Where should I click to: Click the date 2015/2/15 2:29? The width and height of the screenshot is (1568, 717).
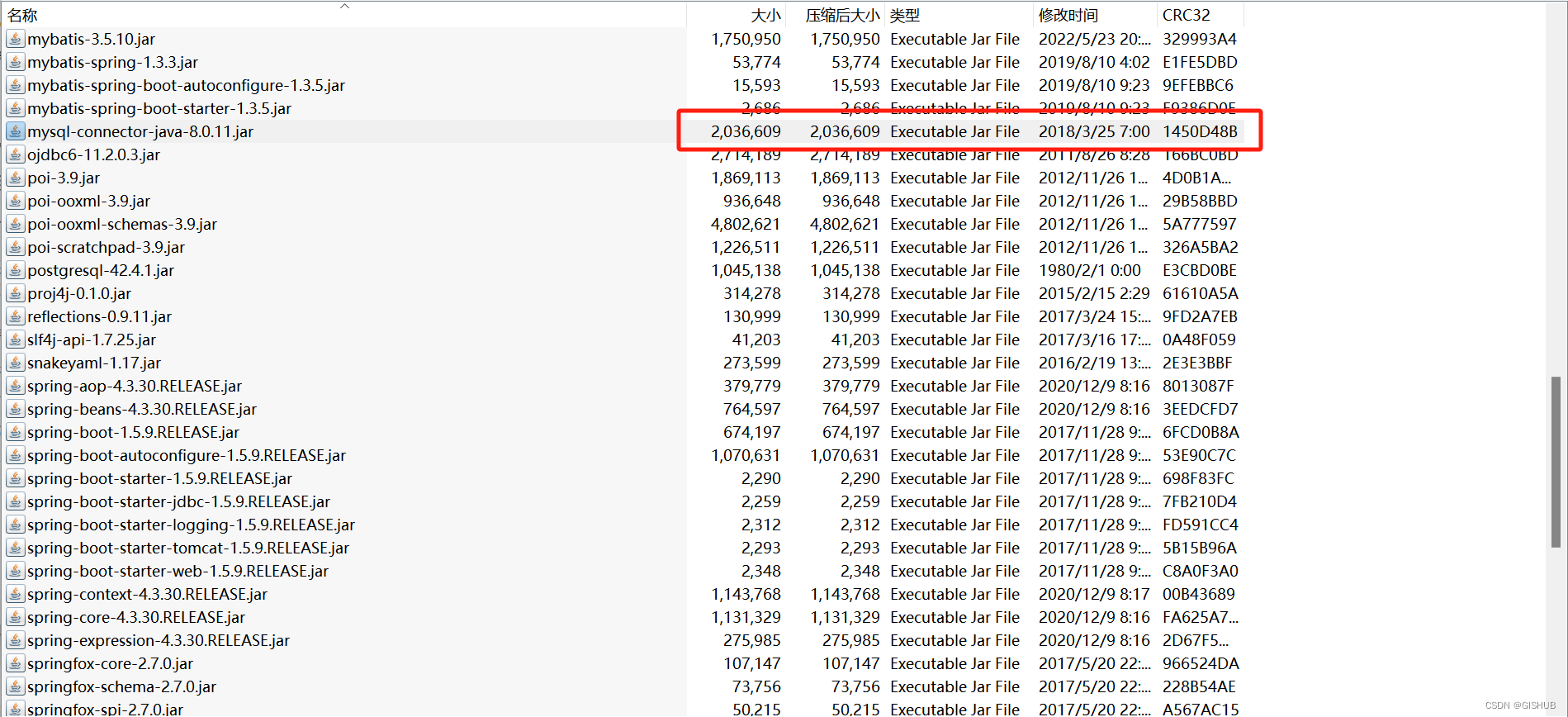(x=1094, y=293)
